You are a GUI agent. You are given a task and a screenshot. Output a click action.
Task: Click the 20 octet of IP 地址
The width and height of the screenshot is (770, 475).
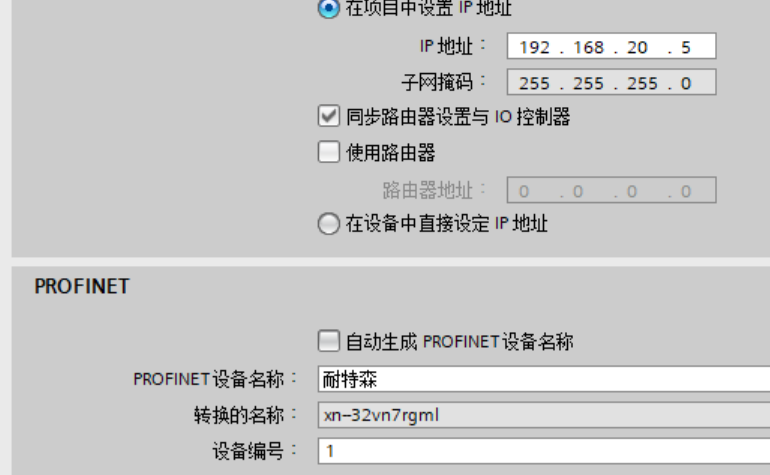[x=637, y=47]
